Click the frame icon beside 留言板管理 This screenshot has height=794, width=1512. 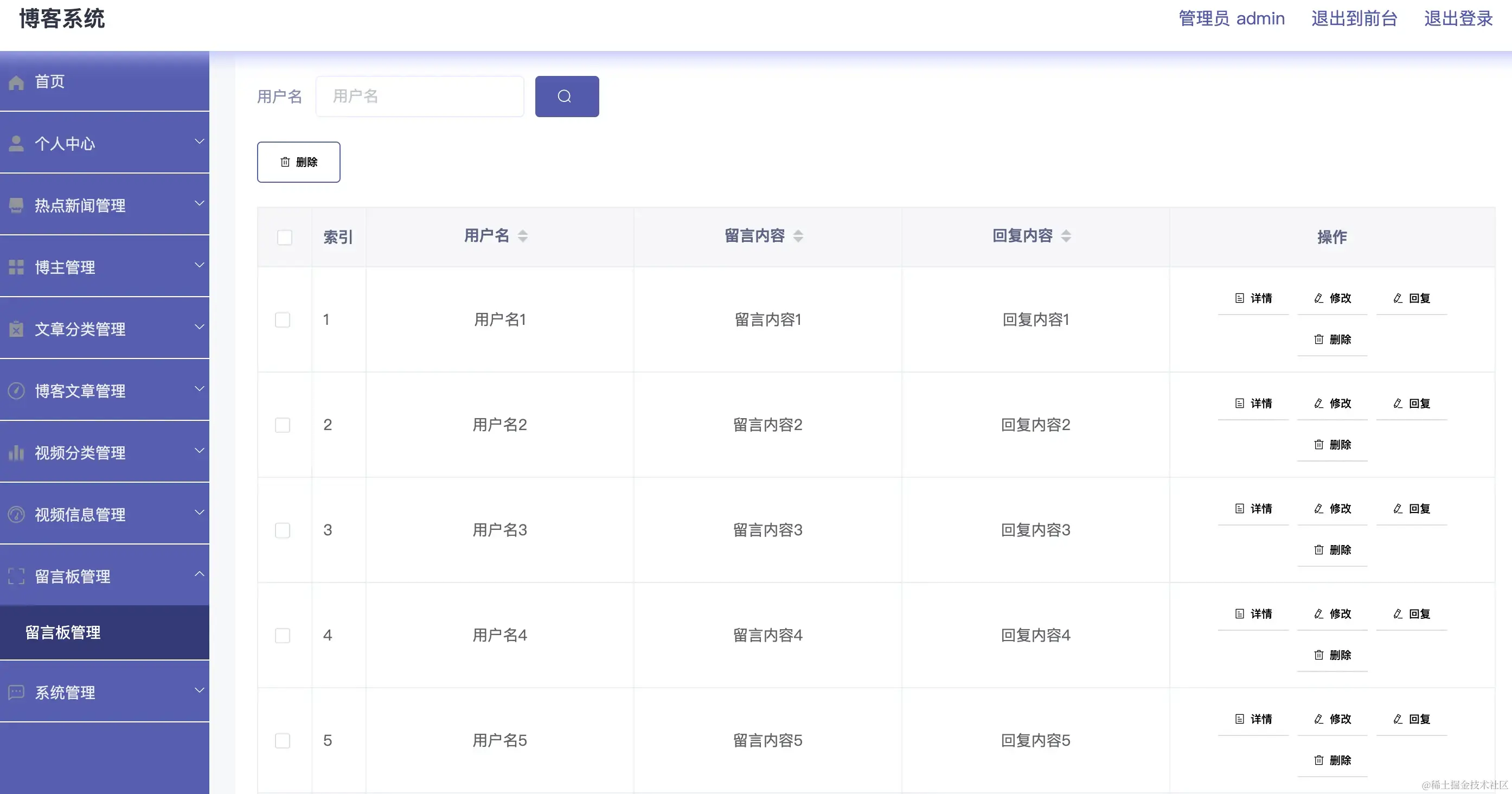pos(16,577)
